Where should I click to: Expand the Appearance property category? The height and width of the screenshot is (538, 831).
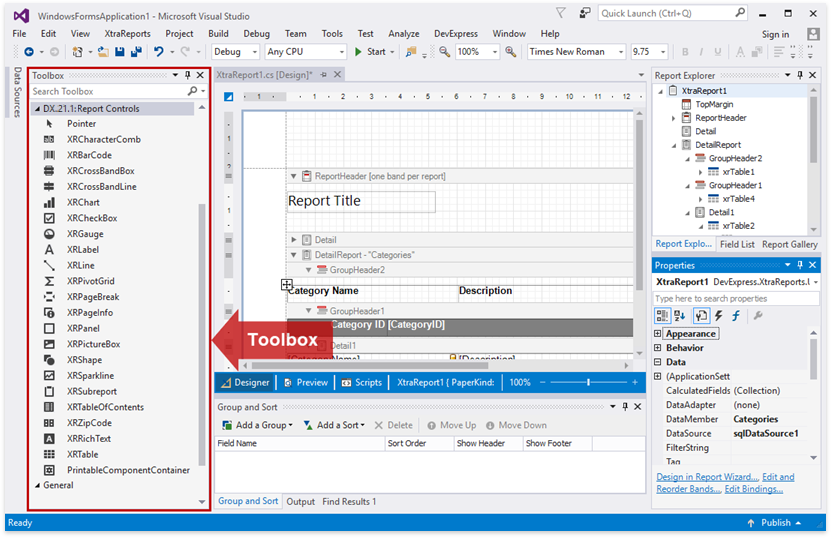tap(658, 334)
